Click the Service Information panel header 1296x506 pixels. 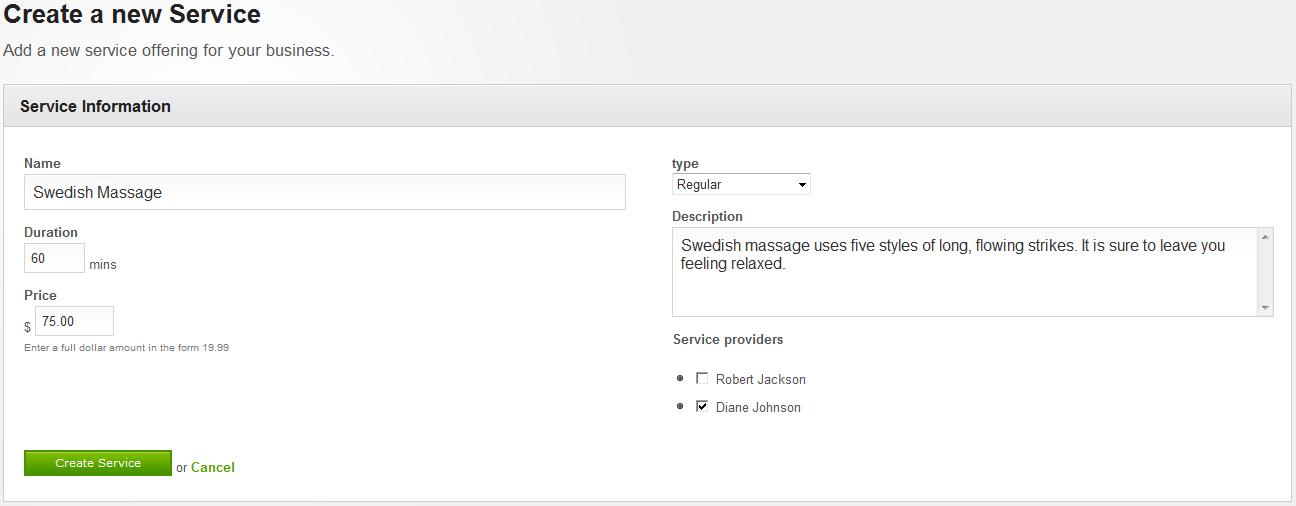pos(95,106)
